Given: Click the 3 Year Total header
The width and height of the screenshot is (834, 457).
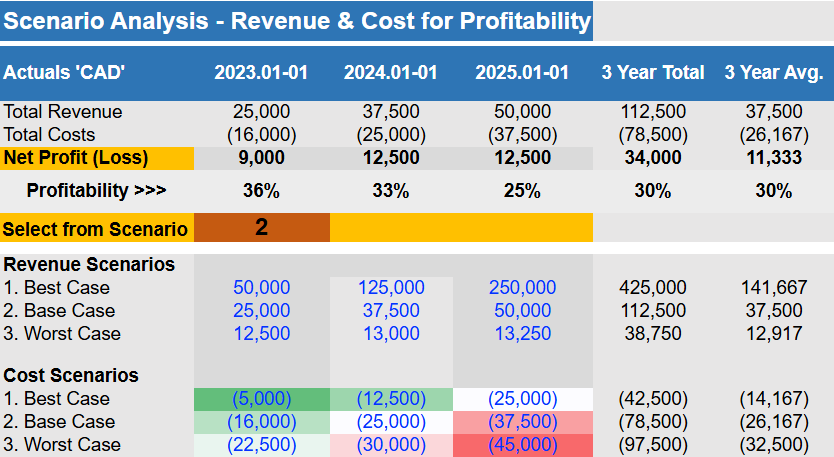Looking at the screenshot, I should 653,72.
